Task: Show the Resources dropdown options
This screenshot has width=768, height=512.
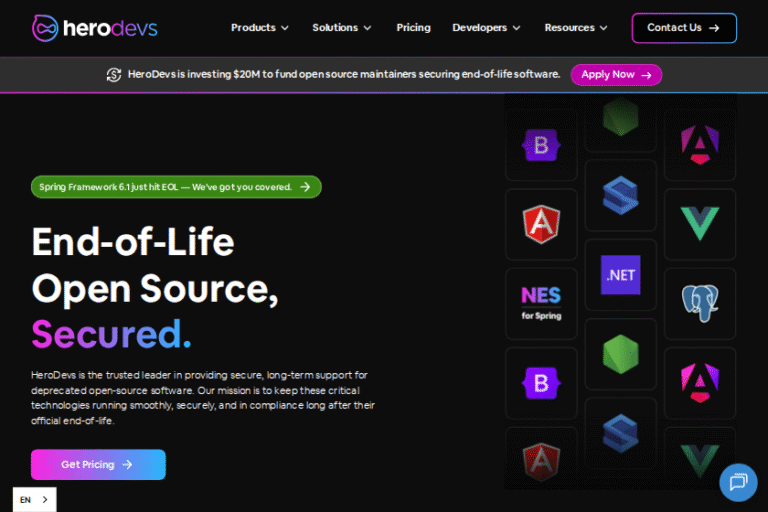Action: 576,28
